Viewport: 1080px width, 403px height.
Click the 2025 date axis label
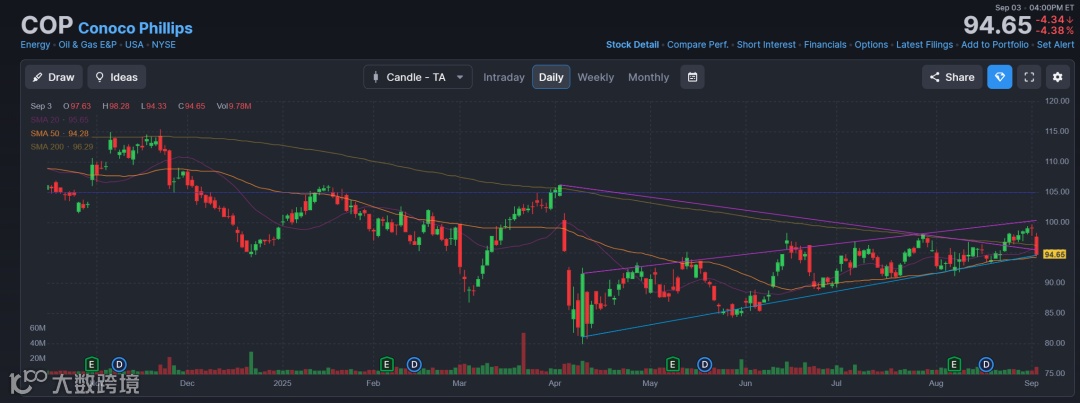coord(283,381)
